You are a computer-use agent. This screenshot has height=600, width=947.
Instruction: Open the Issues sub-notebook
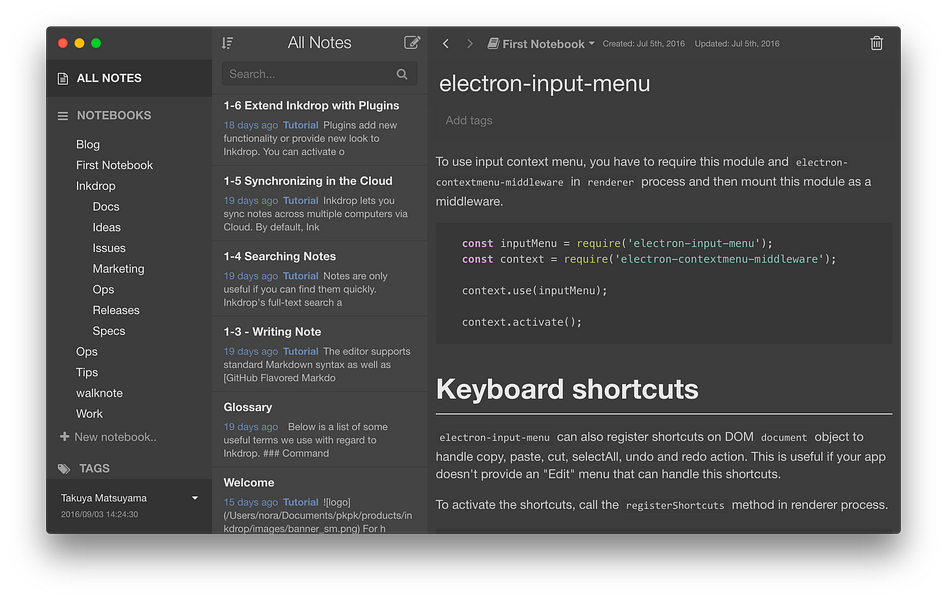(x=109, y=248)
